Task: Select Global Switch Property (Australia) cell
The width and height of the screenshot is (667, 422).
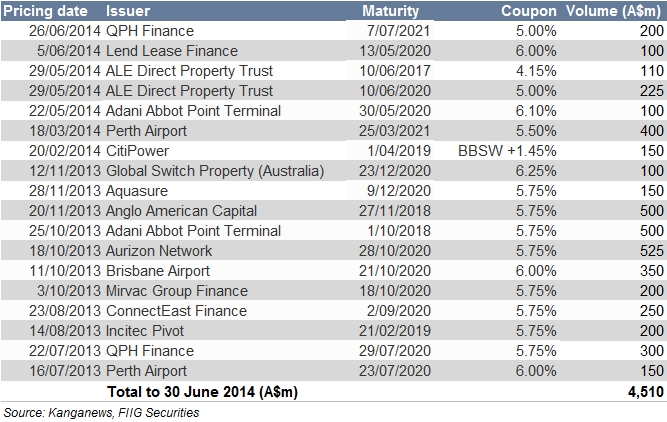Action: (x=215, y=171)
